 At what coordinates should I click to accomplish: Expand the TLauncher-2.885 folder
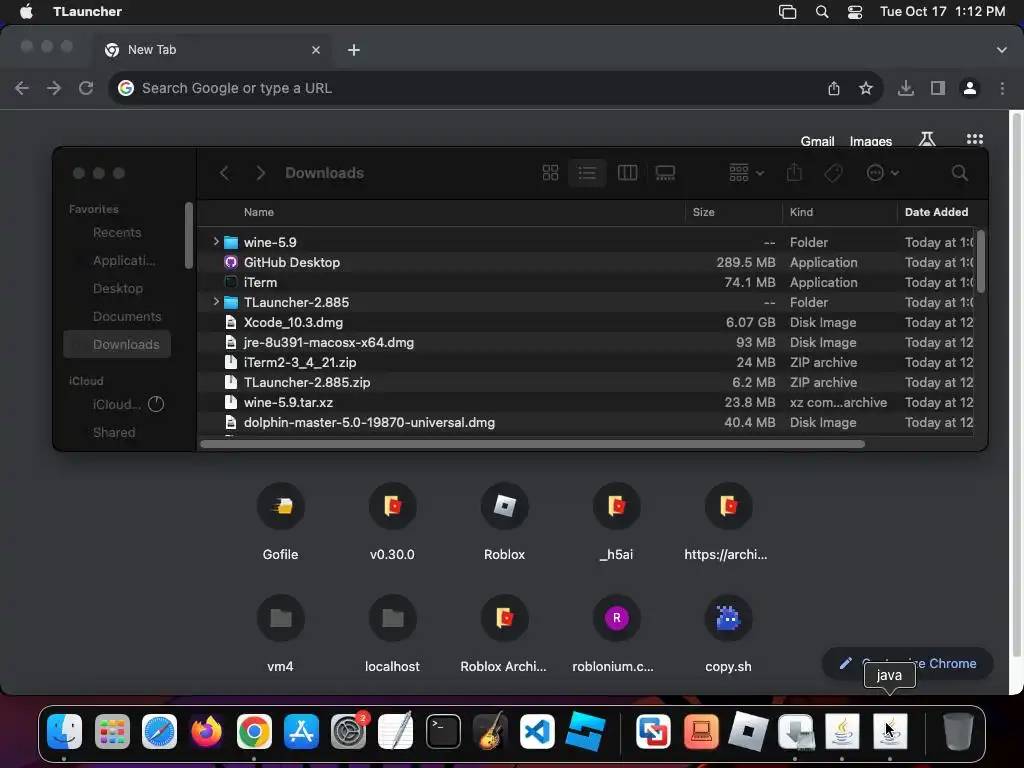pyautogui.click(x=216, y=302)
